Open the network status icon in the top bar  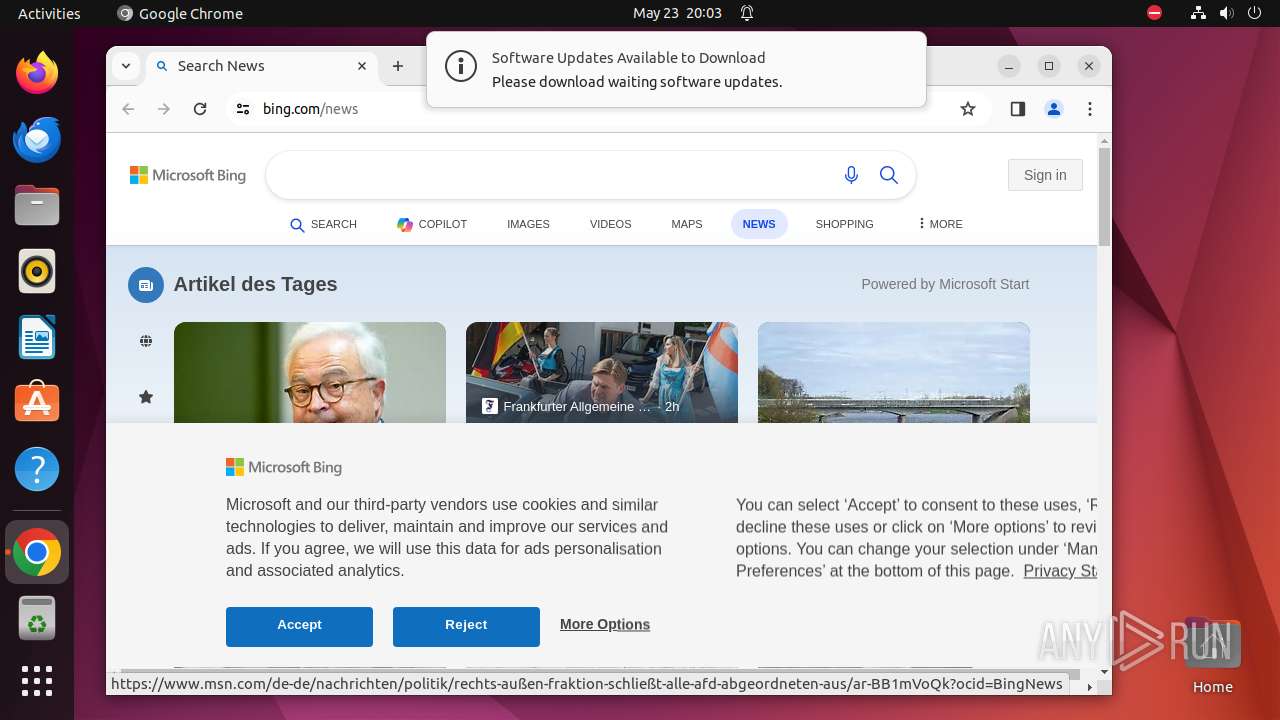click(1198, 13)
